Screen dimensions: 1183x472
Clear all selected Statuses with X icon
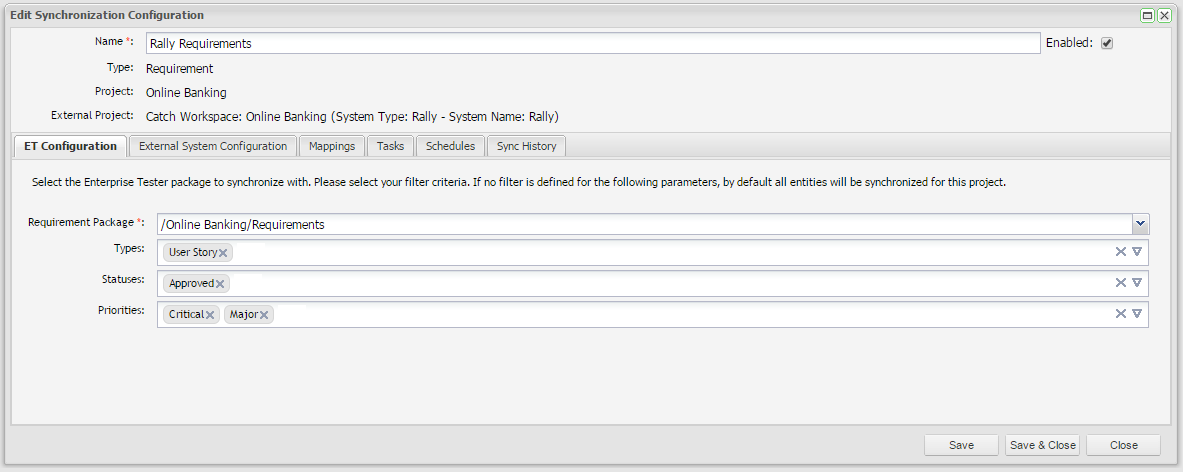[1121, 283]
